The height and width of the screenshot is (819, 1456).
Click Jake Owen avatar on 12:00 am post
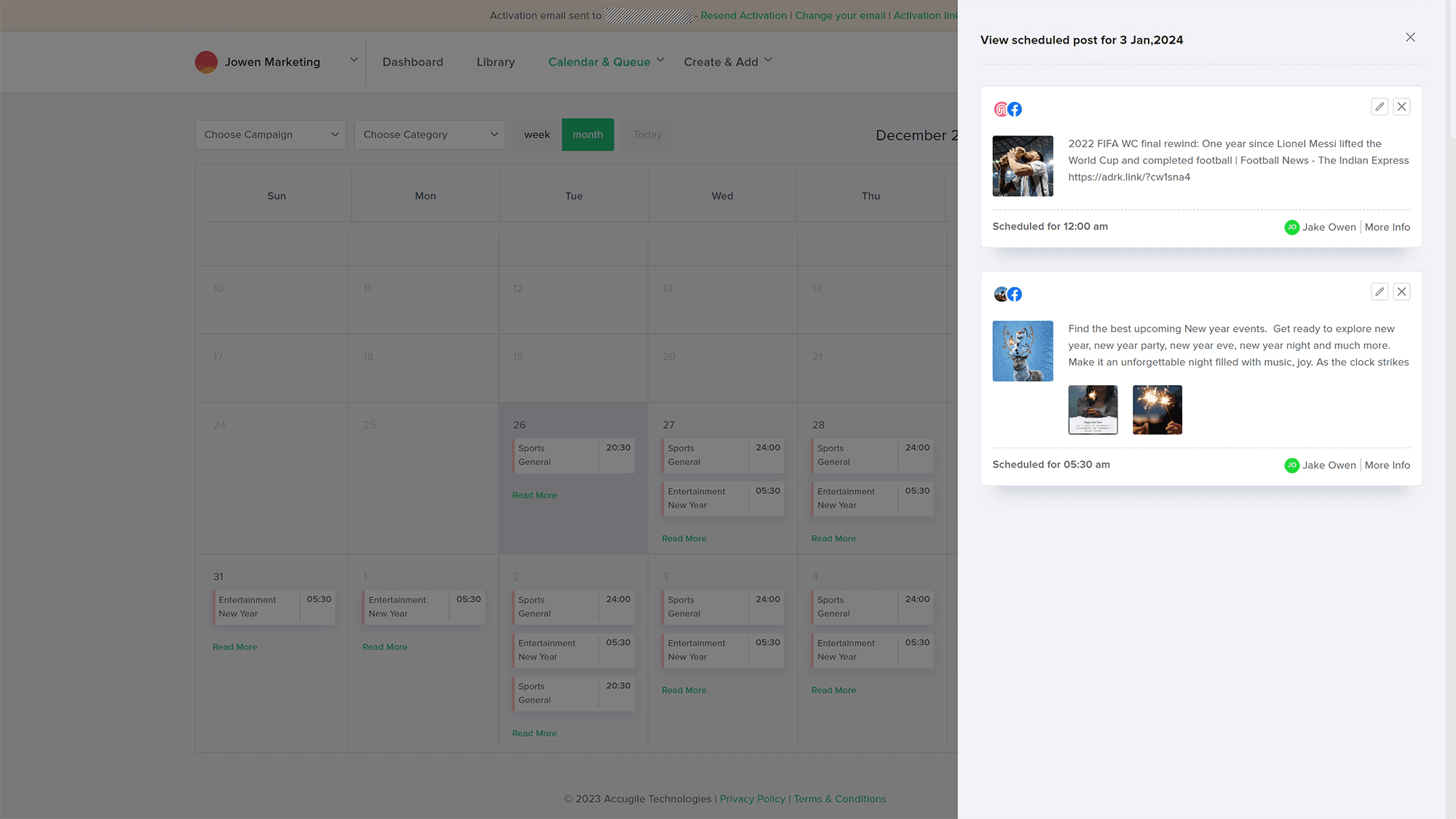(1291, 227)
